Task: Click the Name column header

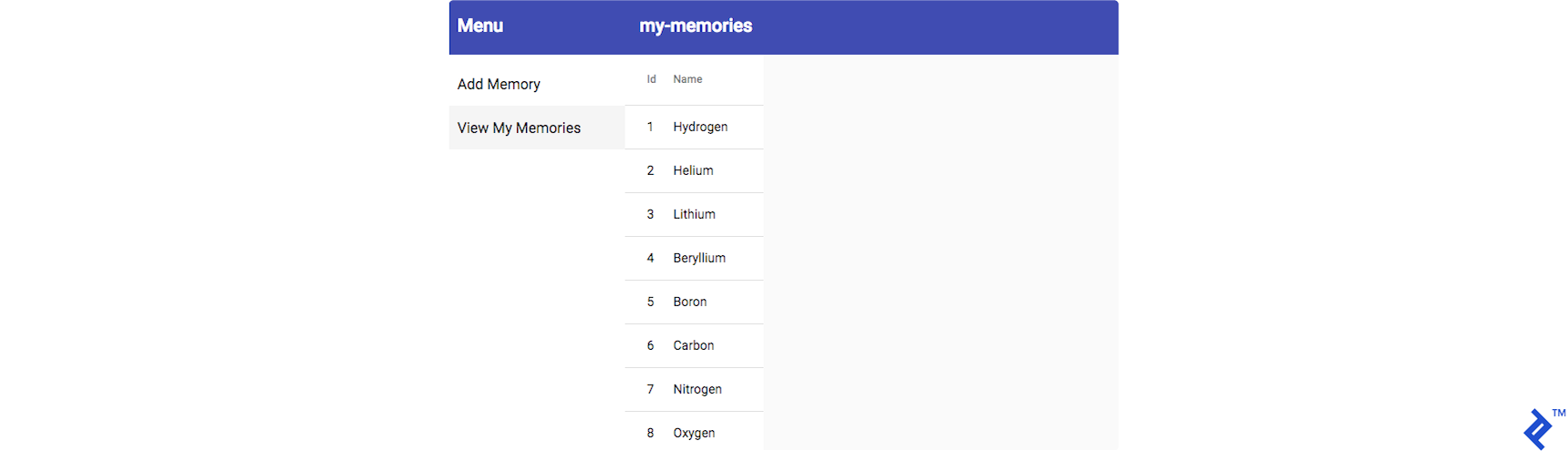Action: (687, 79)
